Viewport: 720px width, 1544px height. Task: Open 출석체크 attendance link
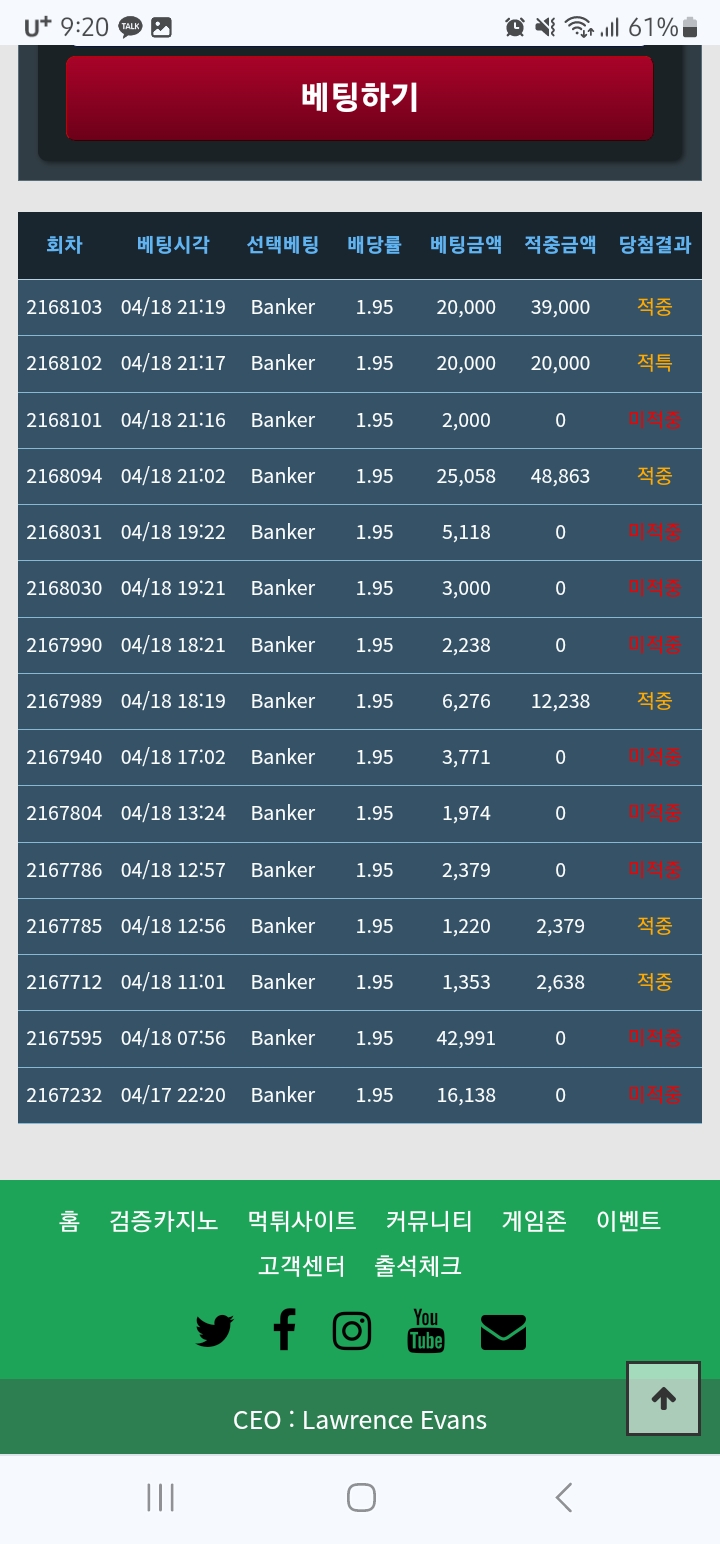(418, 1266)
